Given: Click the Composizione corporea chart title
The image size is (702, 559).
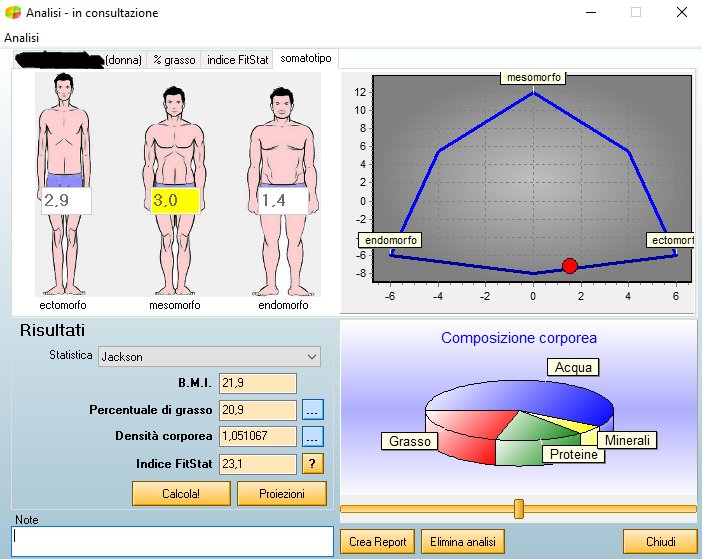Looking at the screenshot, I should [519, 338].
